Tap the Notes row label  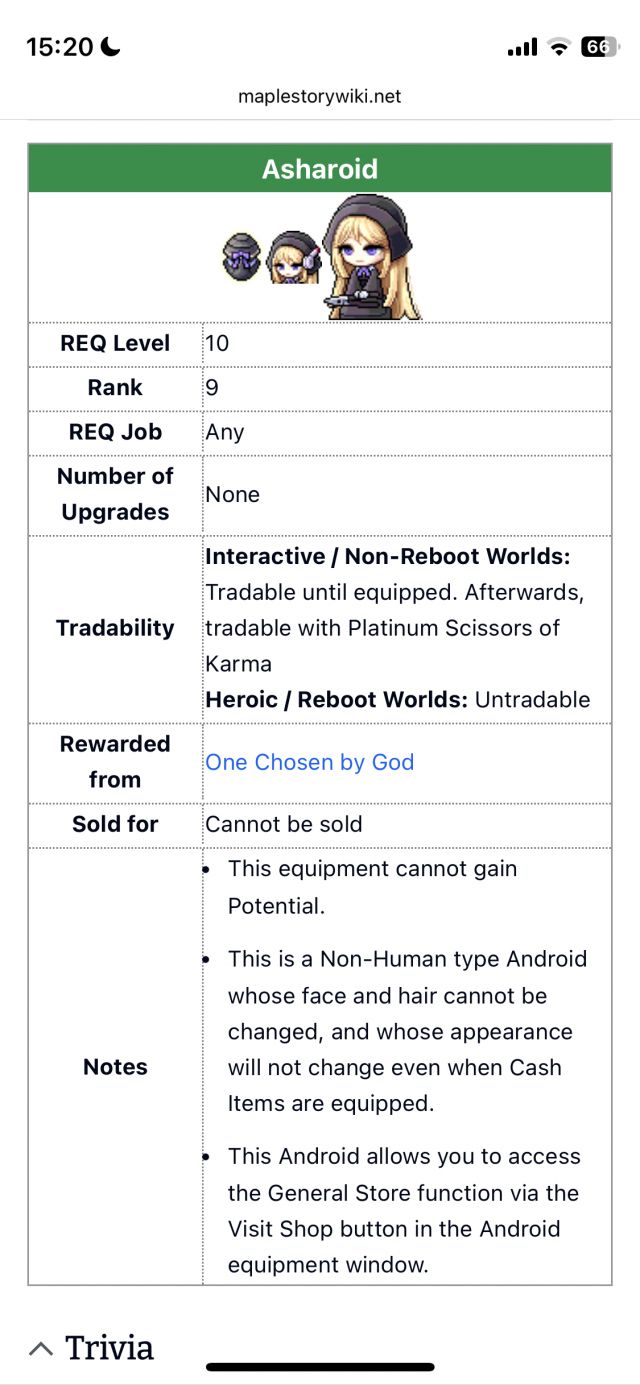[115, 1067]
